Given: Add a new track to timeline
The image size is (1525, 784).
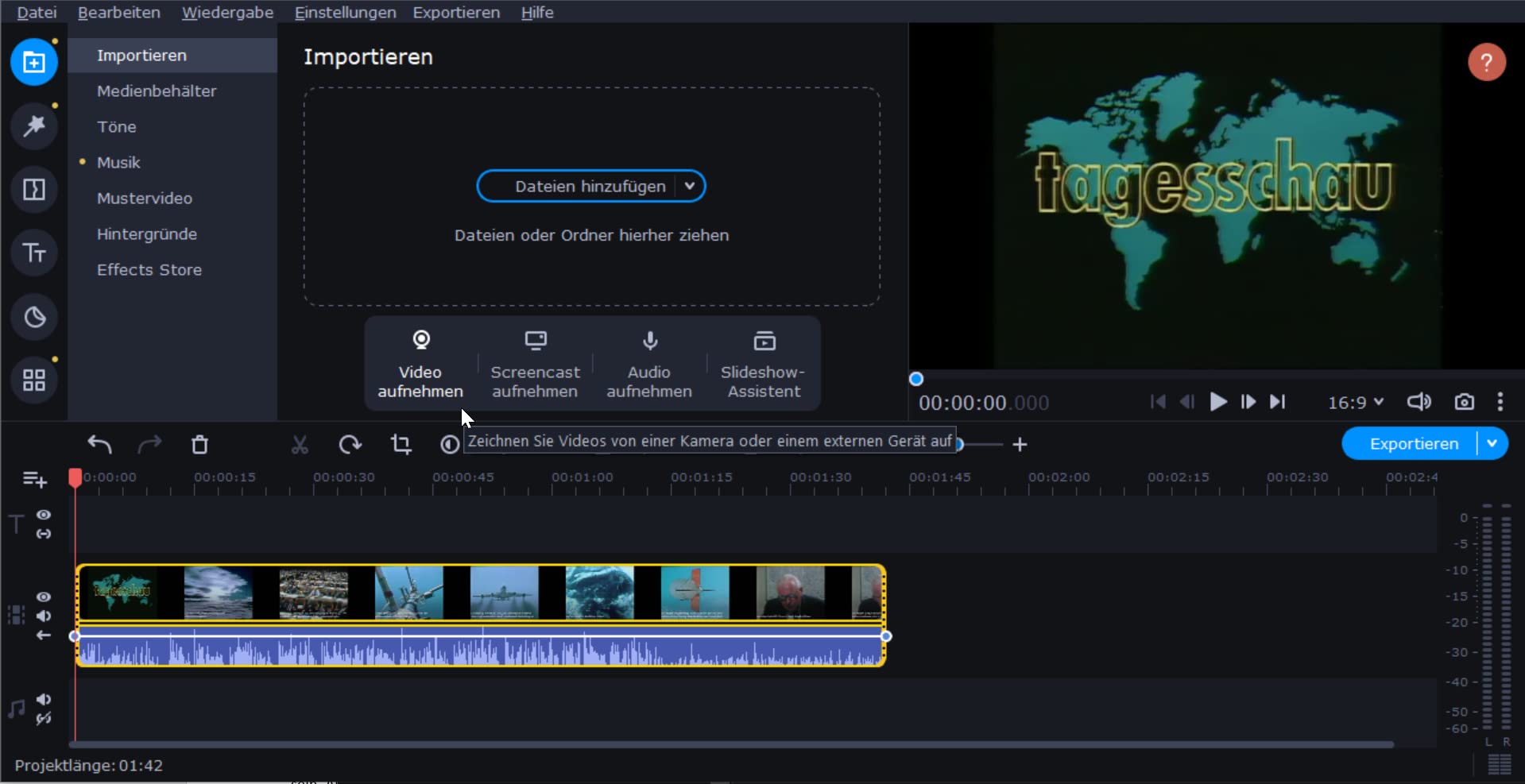Looking at the screenshot, I should tap(35, 479).
